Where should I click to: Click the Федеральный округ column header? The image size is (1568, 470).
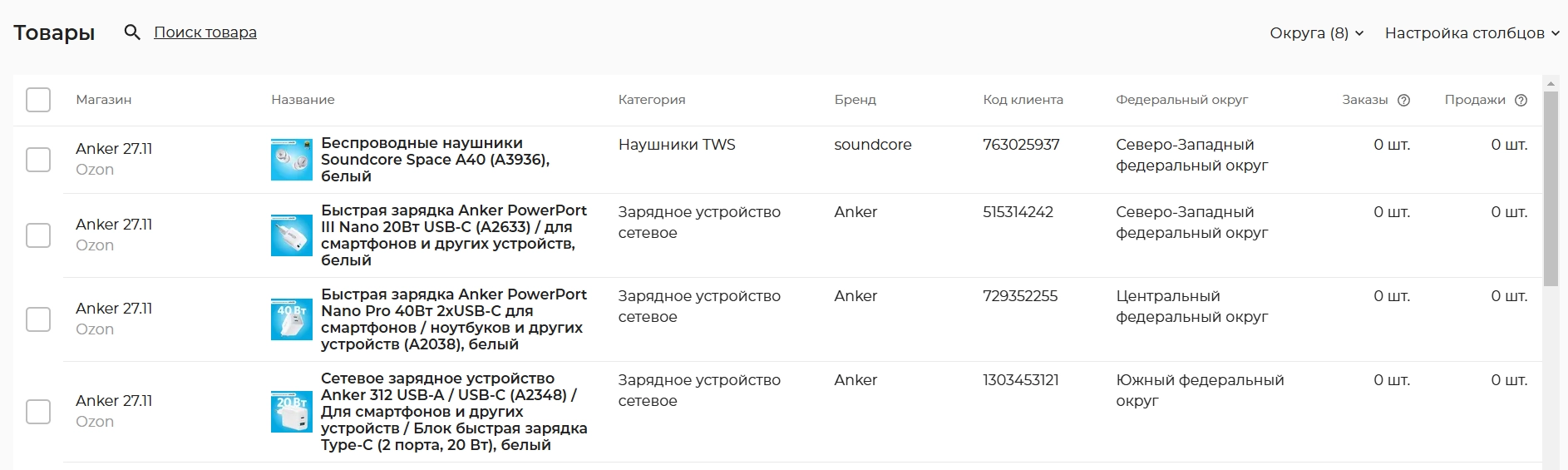[1181, 100]
